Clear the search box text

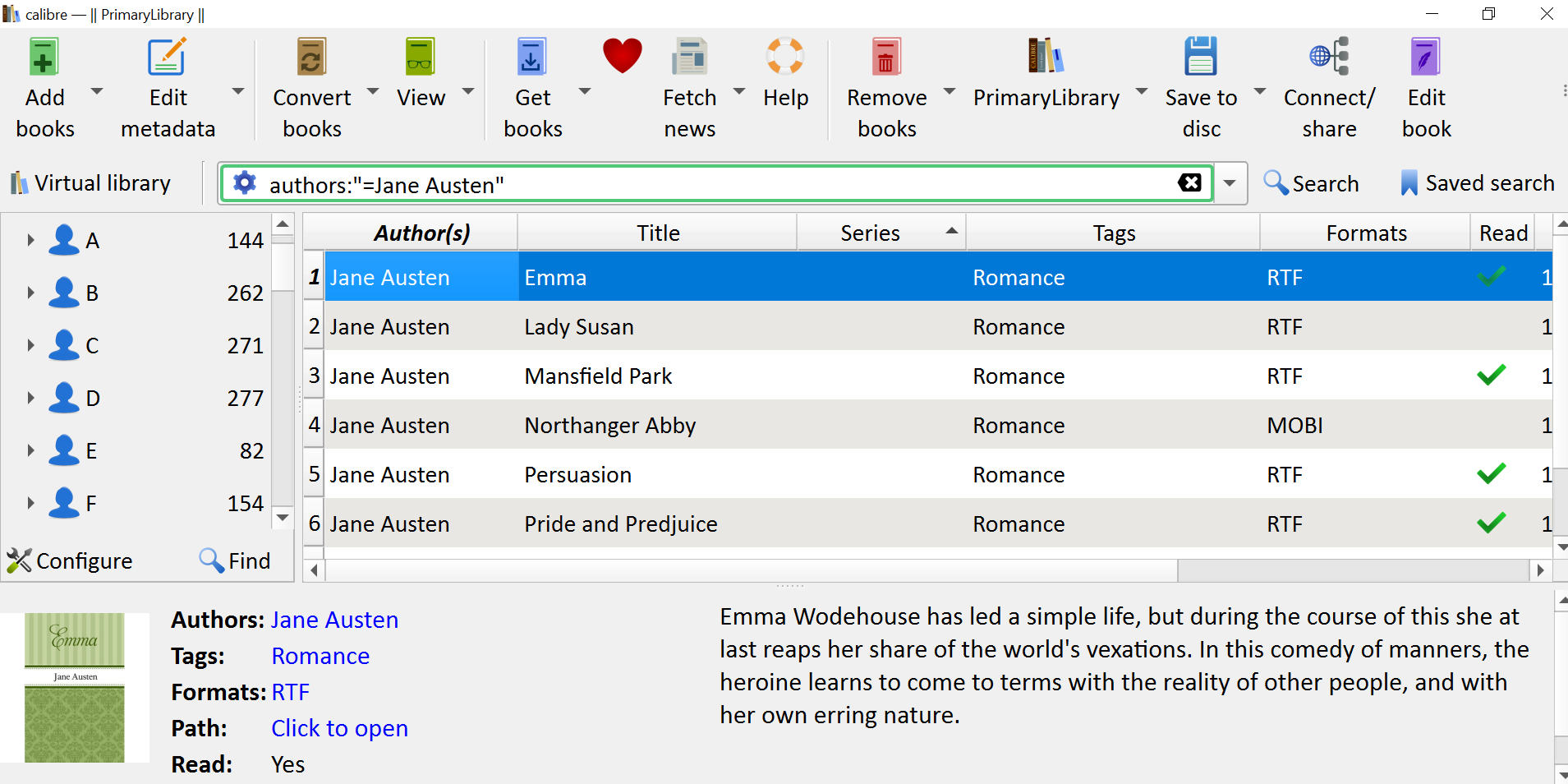1189,183
